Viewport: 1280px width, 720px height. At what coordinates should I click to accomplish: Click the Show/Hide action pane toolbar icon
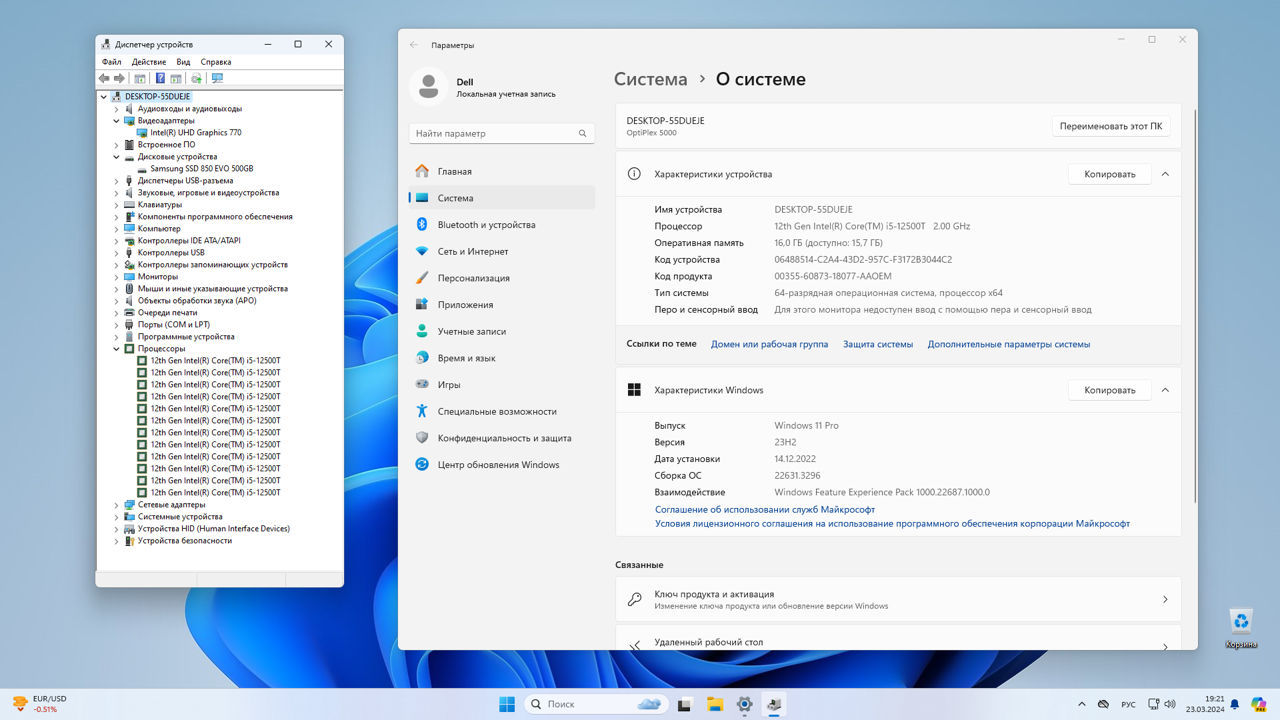click(x=176, y=78)
